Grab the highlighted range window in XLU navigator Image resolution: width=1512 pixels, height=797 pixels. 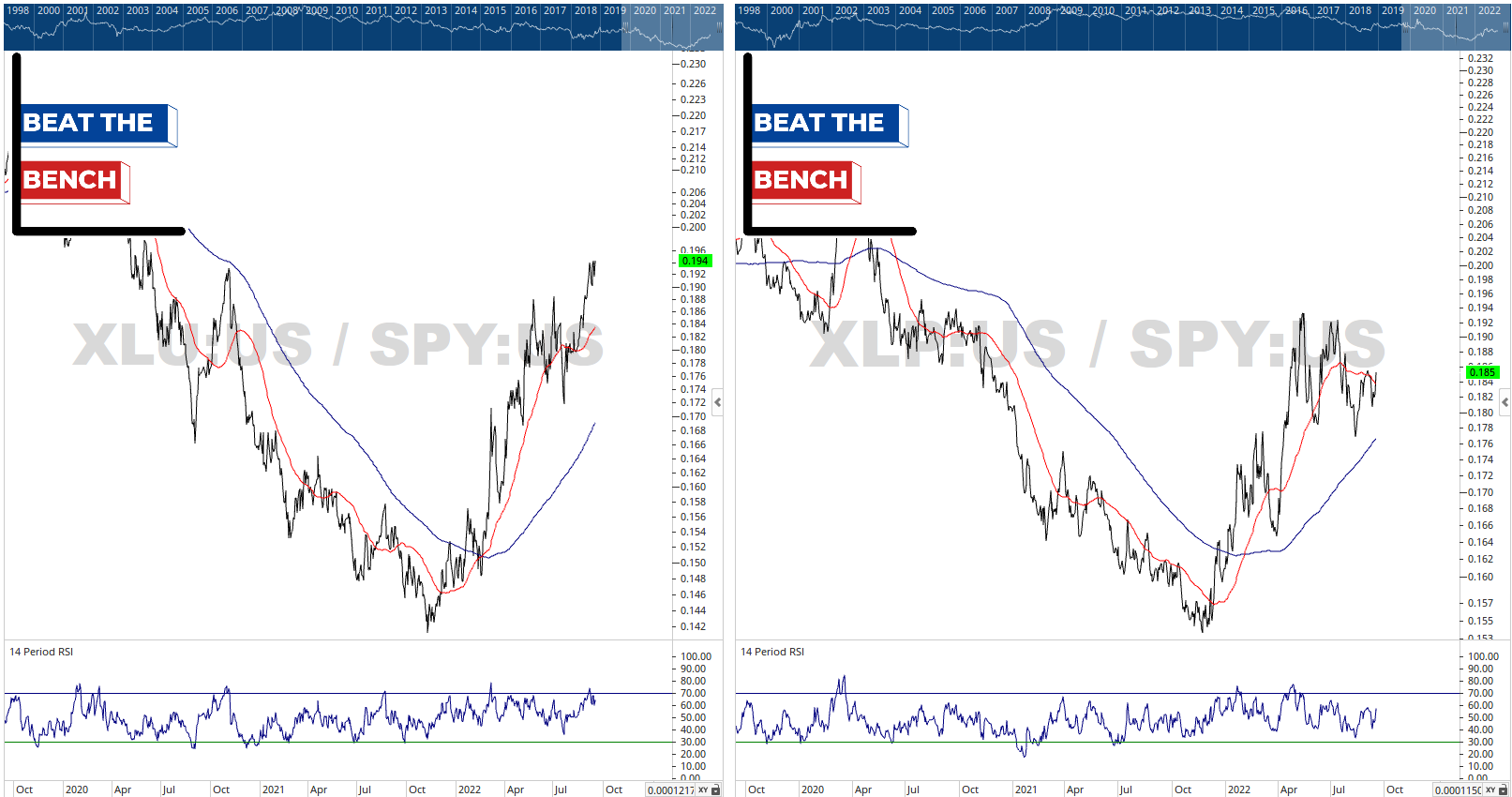tap(672, 27)
